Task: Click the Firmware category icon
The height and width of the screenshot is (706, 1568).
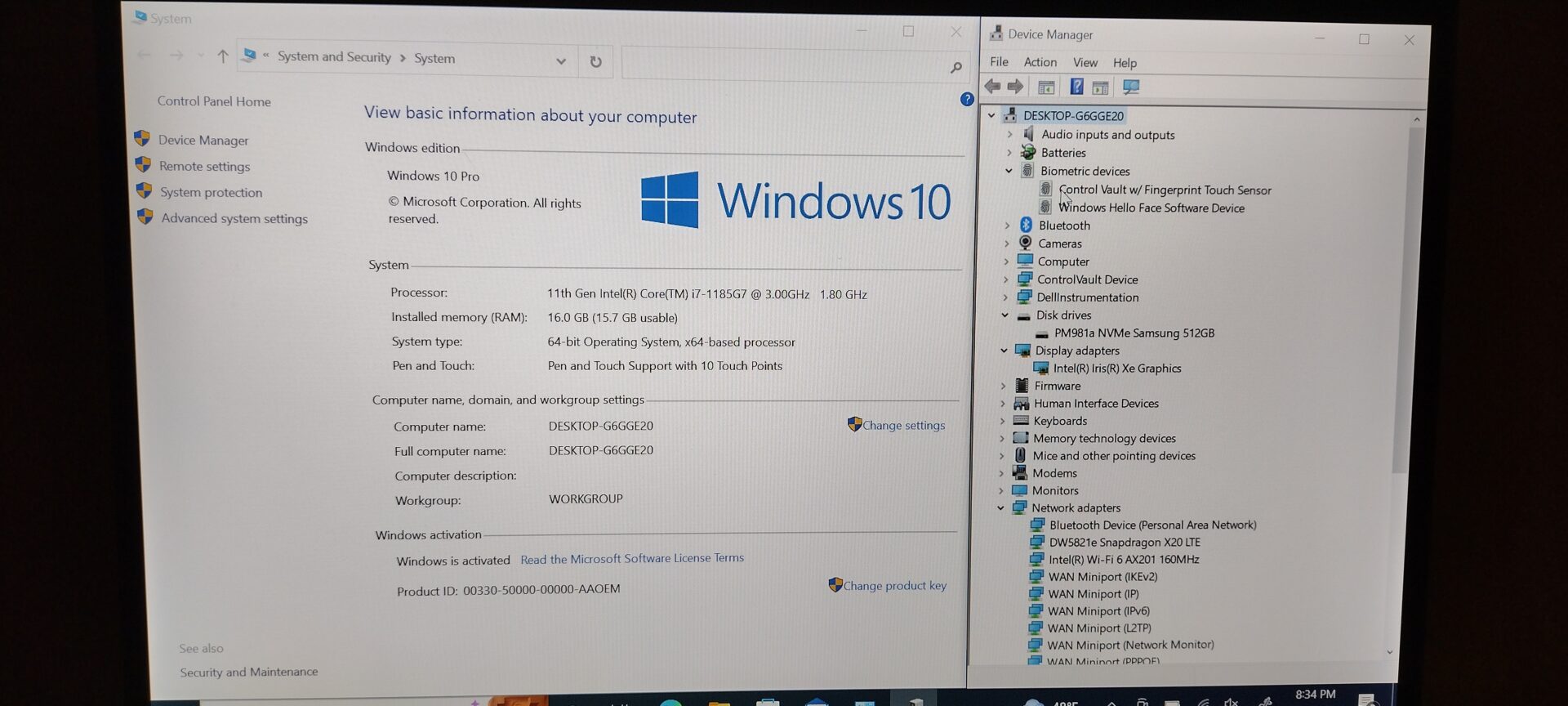Action: pyautogui.click(x=1022, y=385)
